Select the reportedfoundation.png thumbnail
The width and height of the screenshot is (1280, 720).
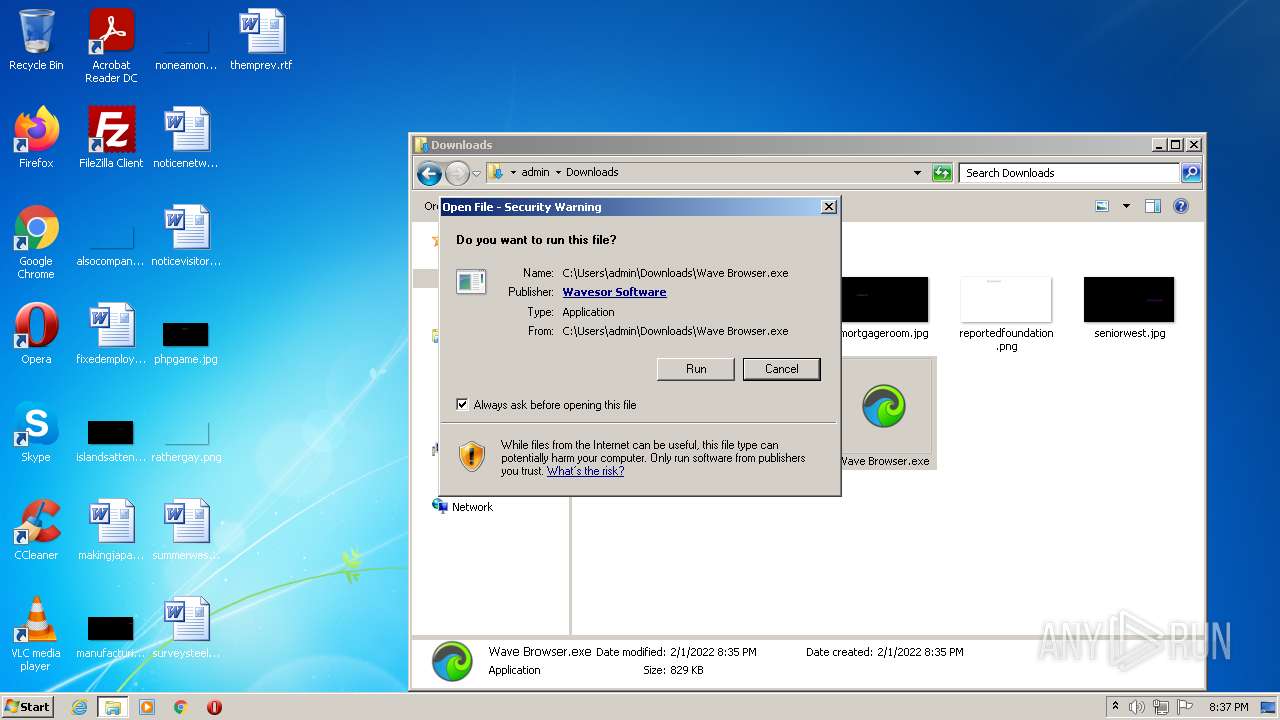(1006, 315)
